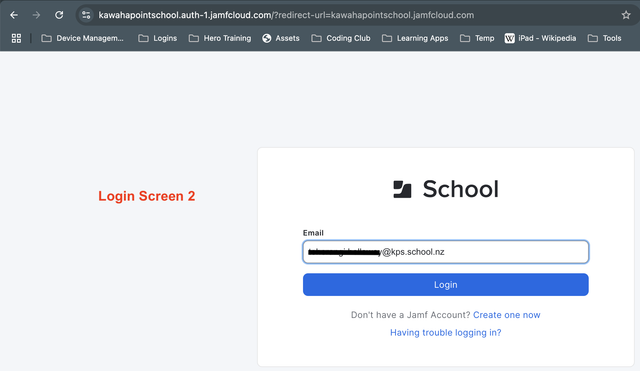Open the Temp bookmark folder
Screen dimensions: 640x371
point(477,38)
